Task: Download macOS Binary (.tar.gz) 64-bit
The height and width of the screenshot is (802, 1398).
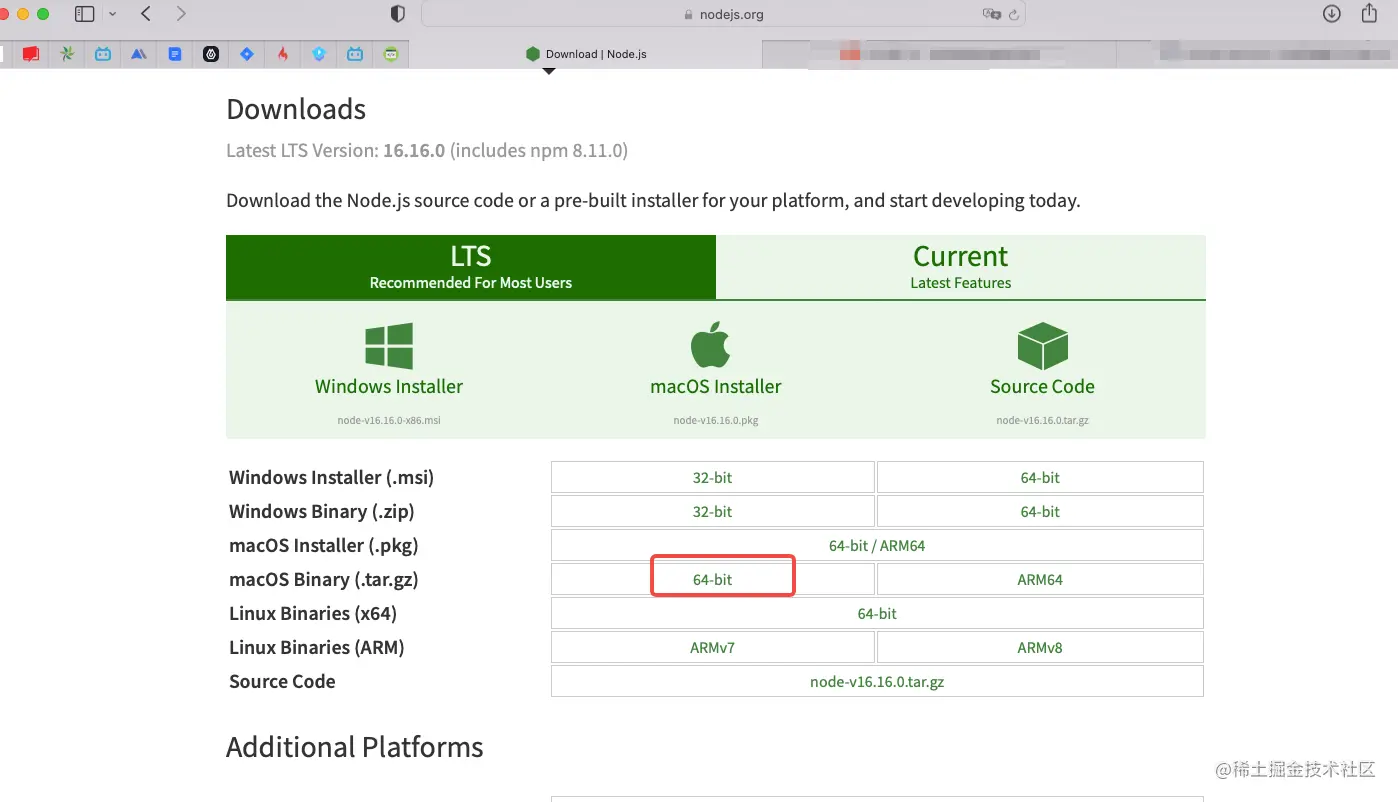Action: pyautogui.click(x=713, y=579)
